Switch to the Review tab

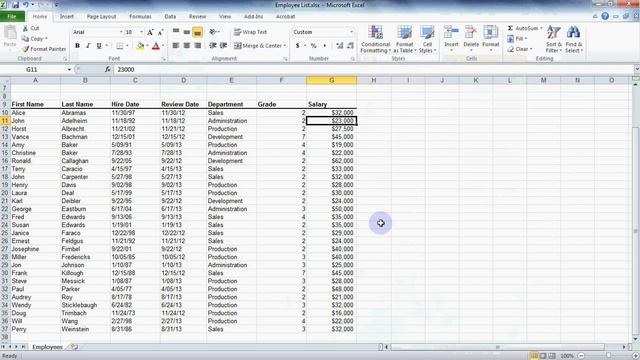pos(198,16)
